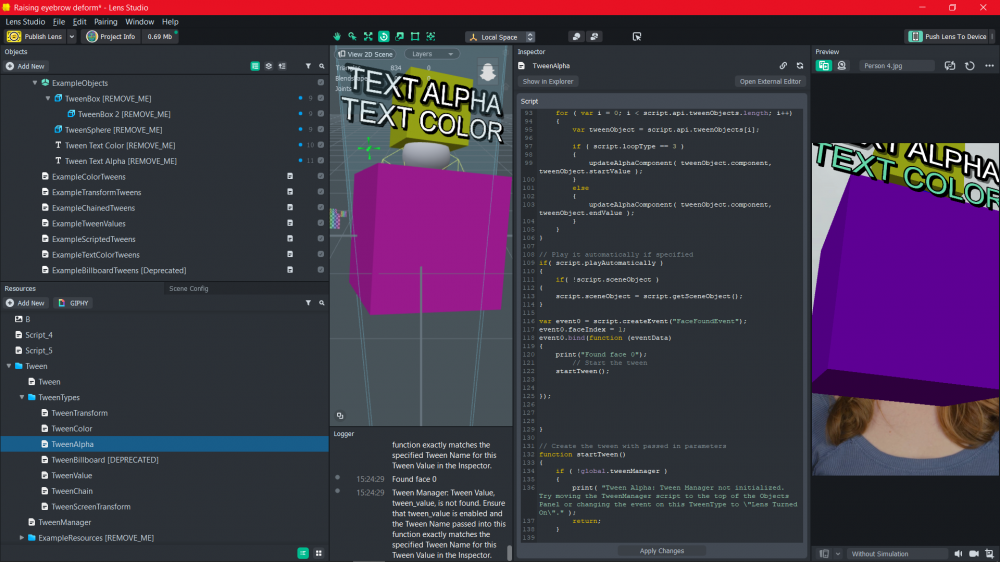
Task: Switch Resources to list view at bottom
Action: click(303, 553)
